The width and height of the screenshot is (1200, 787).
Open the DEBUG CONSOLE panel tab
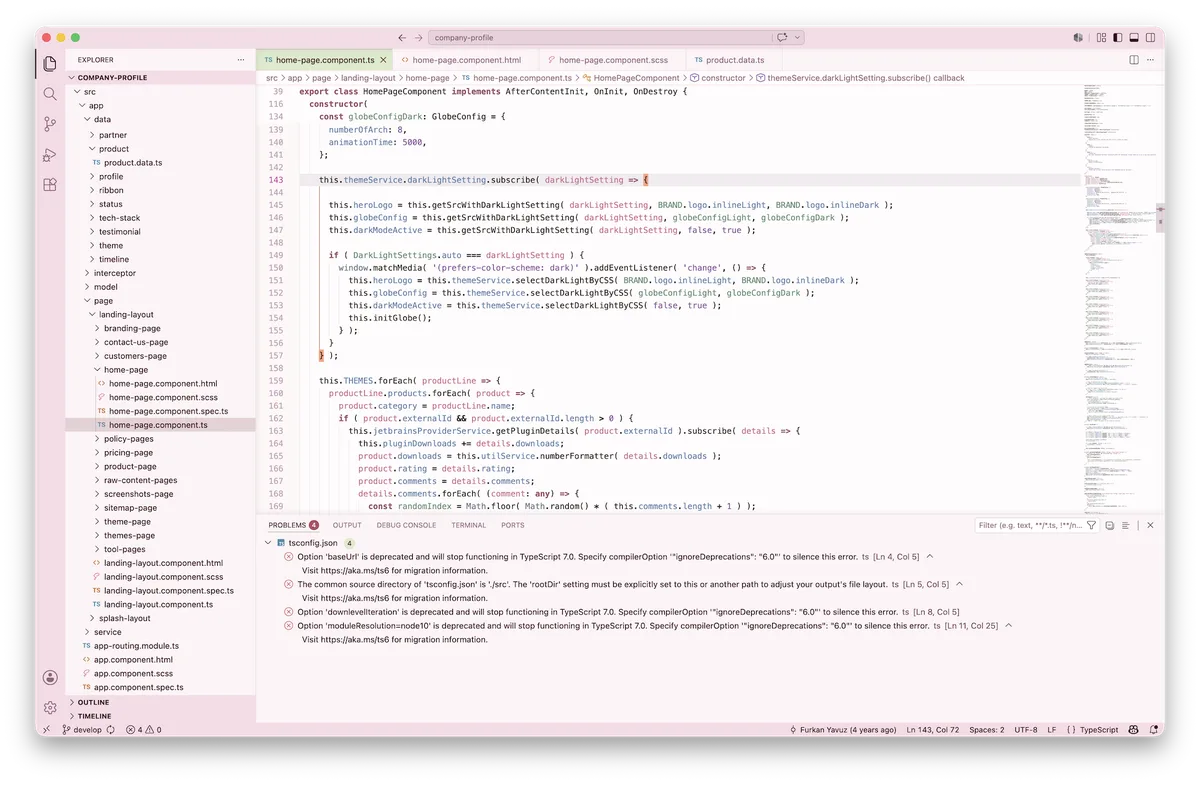coord(406,525)
